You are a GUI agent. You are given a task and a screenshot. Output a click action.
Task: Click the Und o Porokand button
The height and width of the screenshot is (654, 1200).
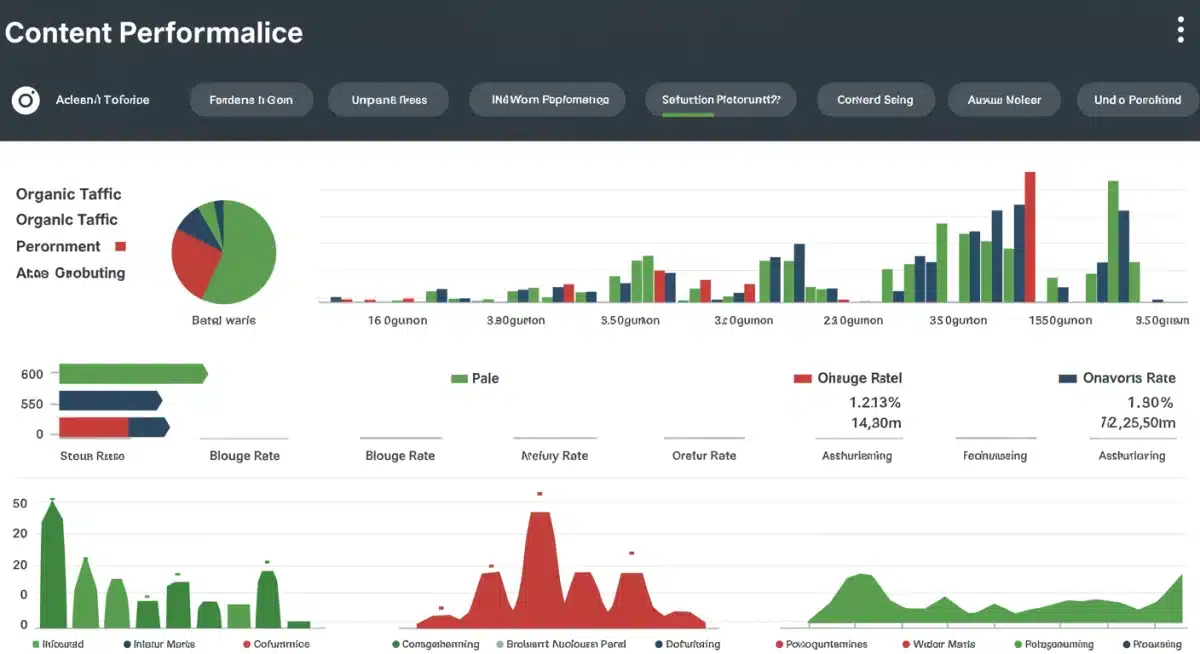[1136, 99]
